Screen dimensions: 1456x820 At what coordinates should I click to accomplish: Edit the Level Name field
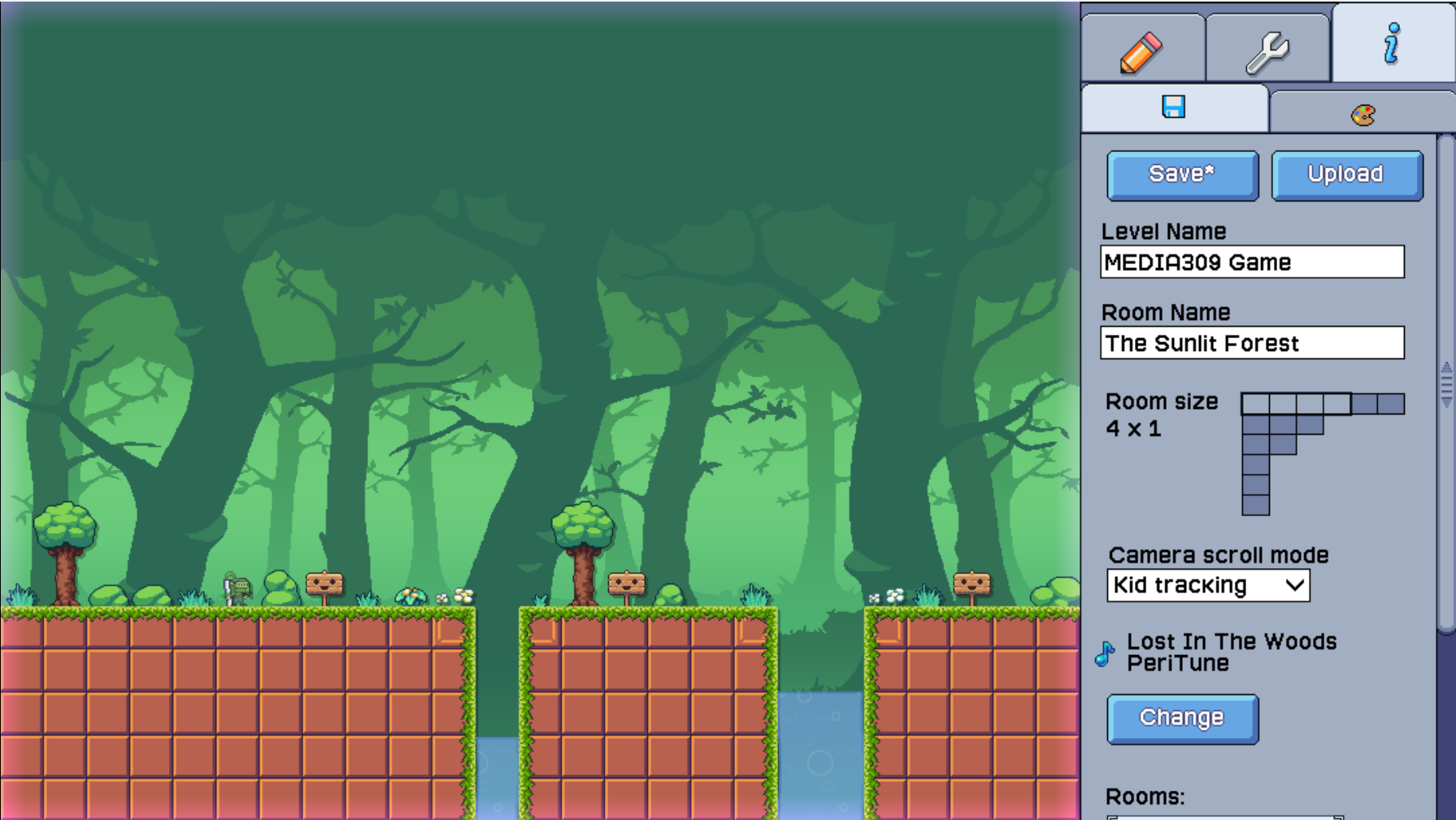tap(1252, 262)
